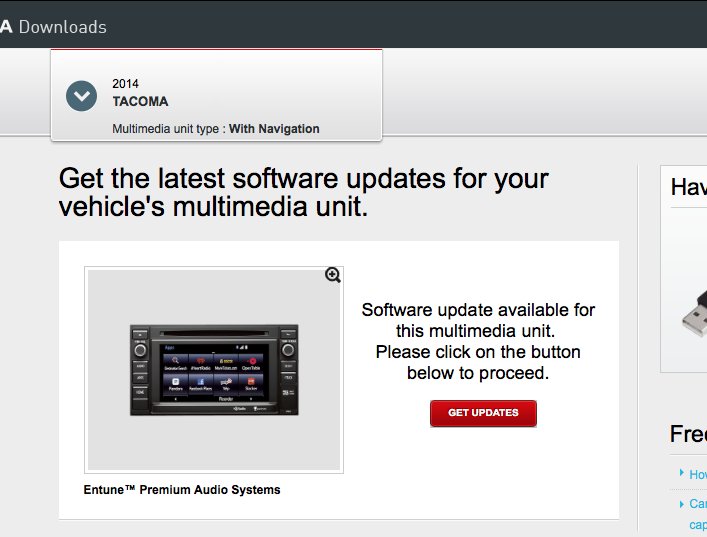The height and width of the screenshot is (537, 707).
Task: Expand the 2014 Tacoma vehicle selector chevron
Action: tap(81, 96)
